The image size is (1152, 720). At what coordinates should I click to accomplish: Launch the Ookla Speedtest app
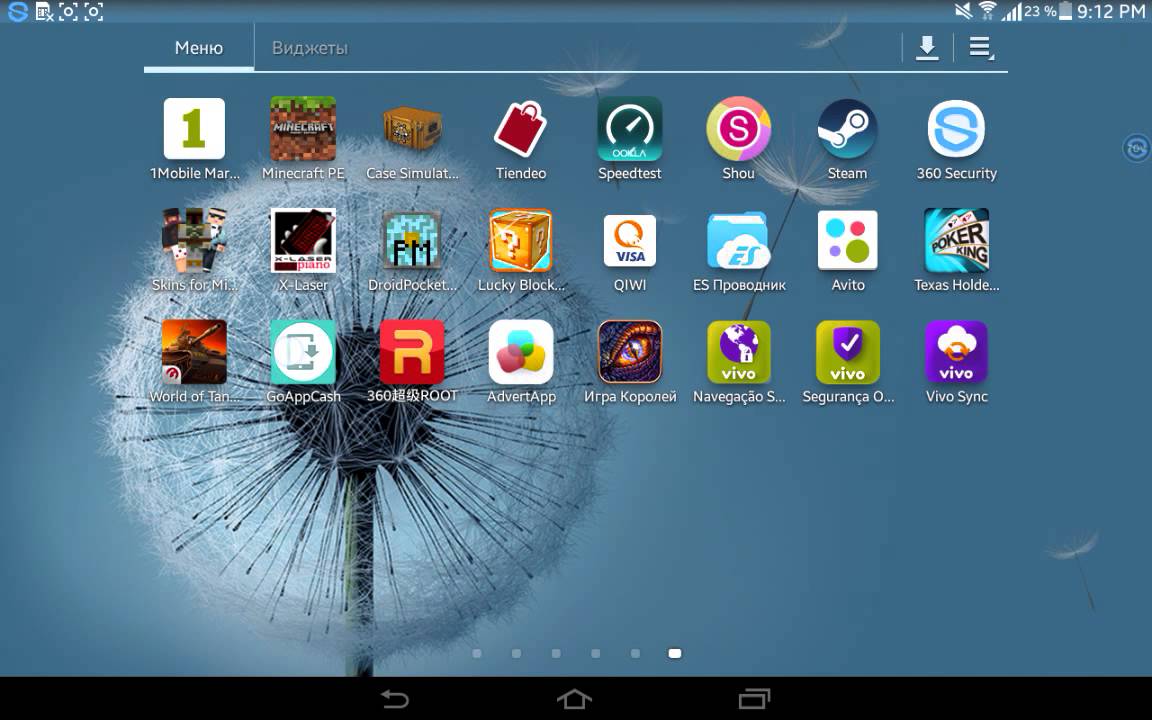pos(630,129)
